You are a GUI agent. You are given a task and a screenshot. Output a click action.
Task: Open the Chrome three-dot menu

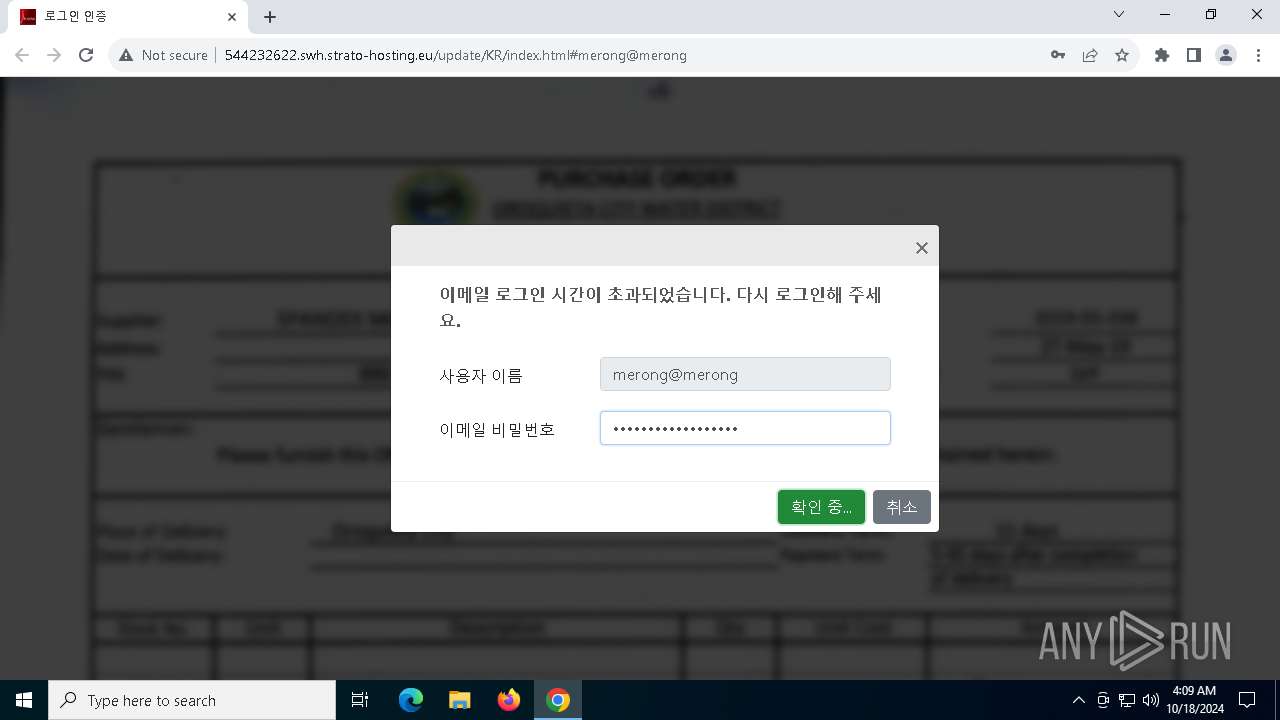(x=1258, y=55)
